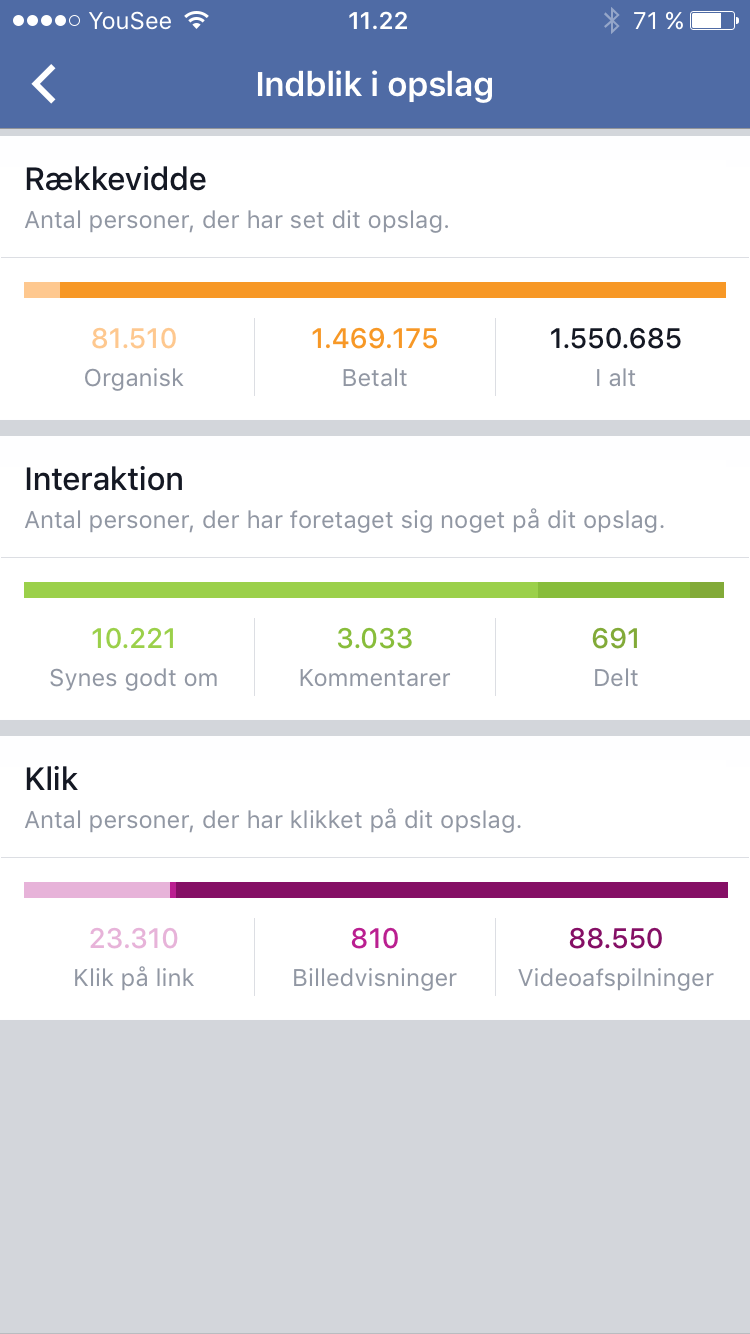Image resolution: width=750 pixels, height=1334 pixels.
Task: Select the Betalt reach count 1.469.175
Action: click(x=375, y=339)
